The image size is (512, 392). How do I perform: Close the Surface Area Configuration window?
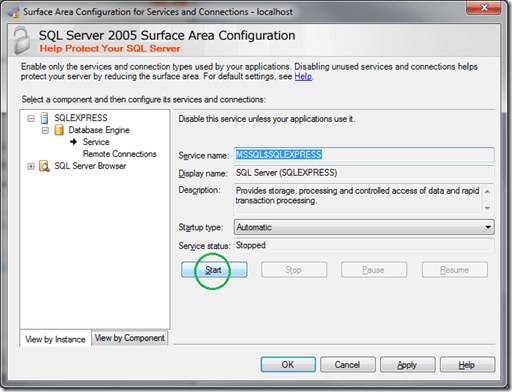[x=483, y=8]
